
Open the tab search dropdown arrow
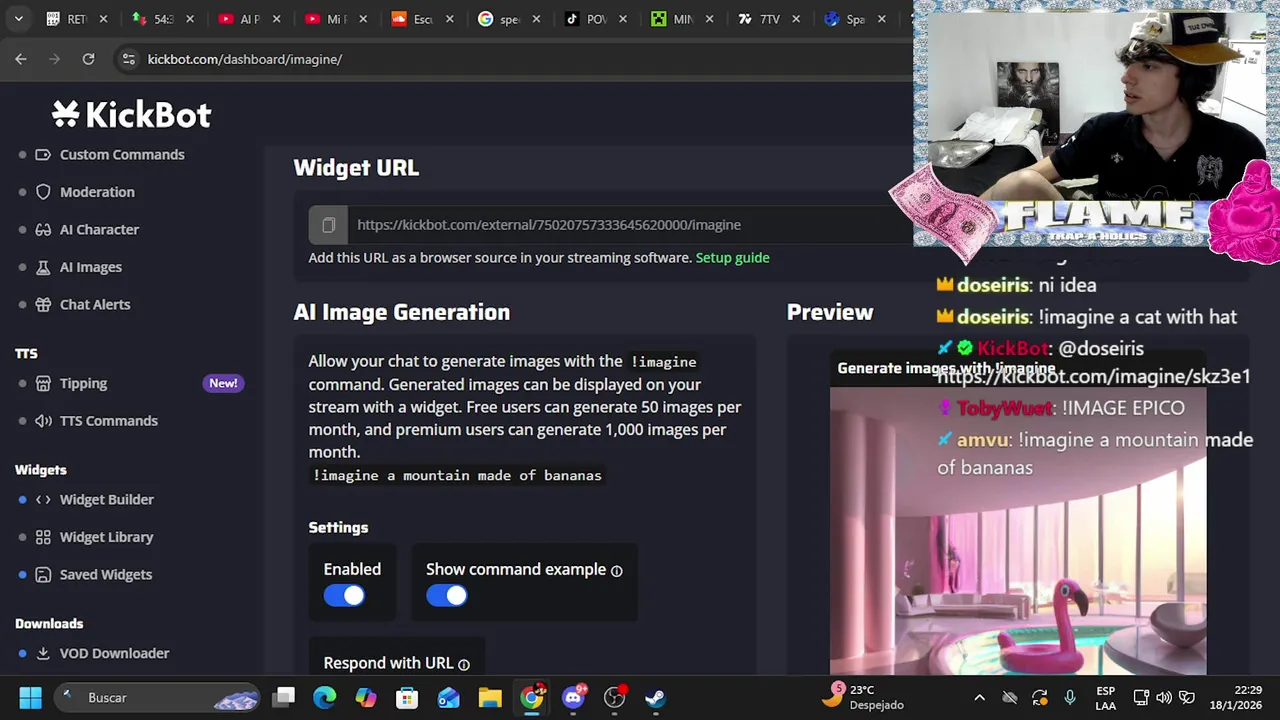click(18, 19)
